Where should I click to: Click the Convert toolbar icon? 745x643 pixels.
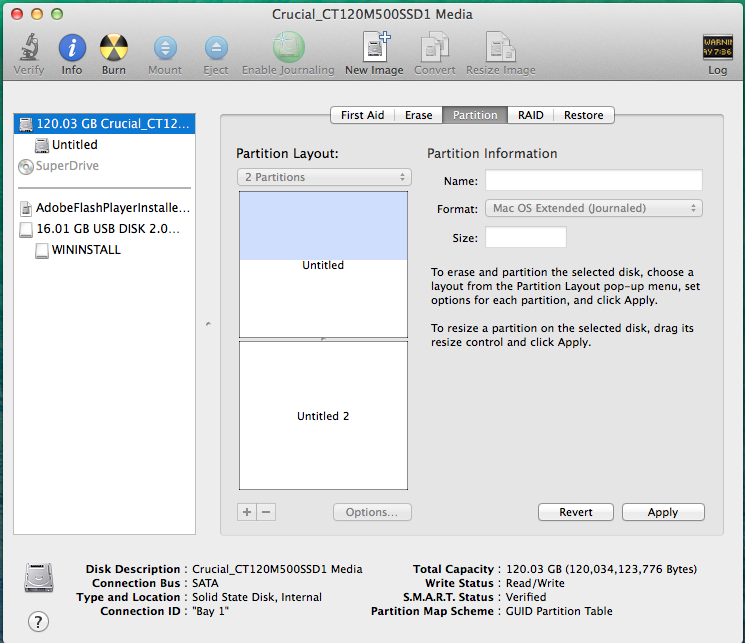tap(434, 47)
